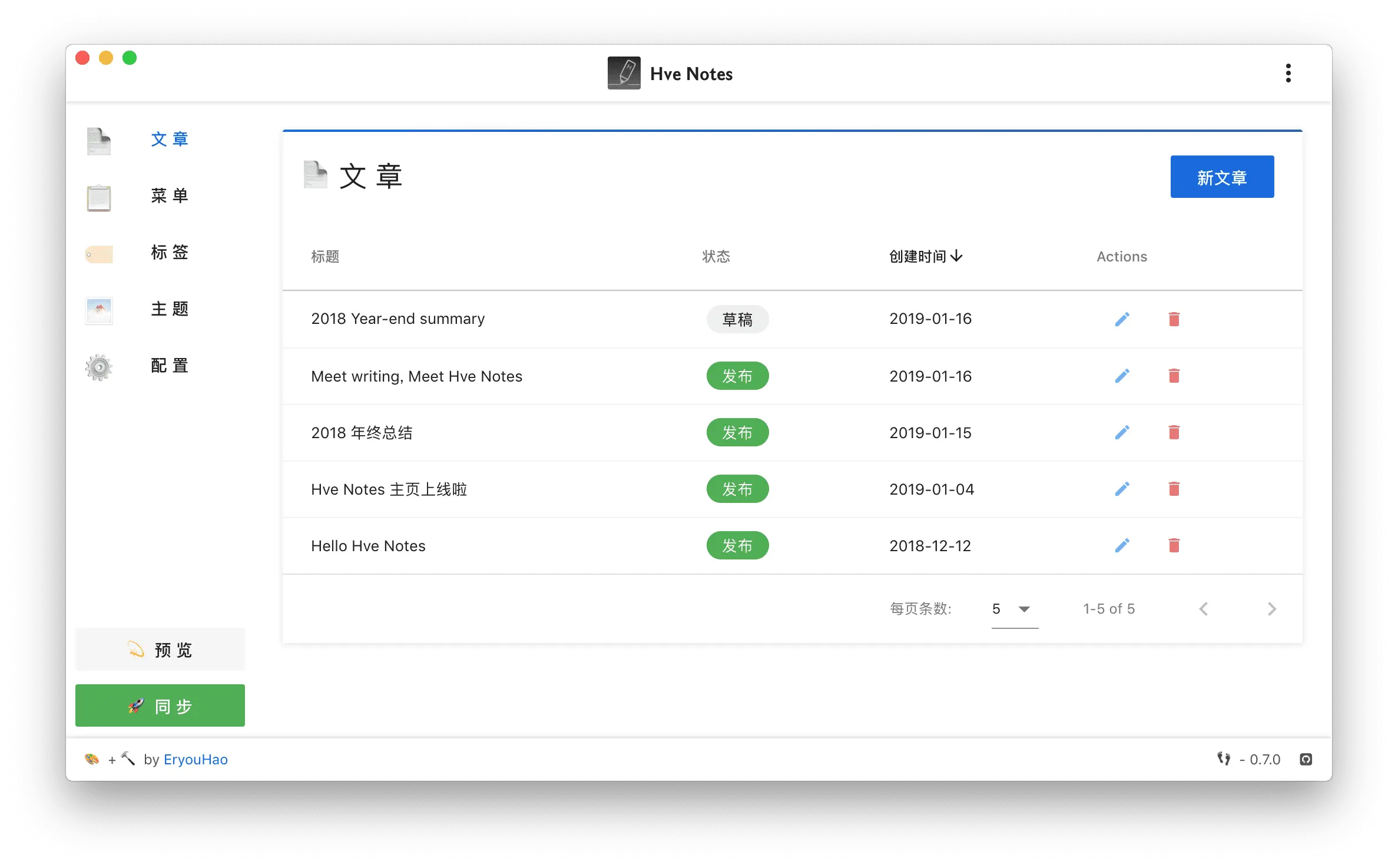Image resolution: width=1398 pixels, height=868 pixels.
Task: Open the items-per-page dropdown showing 5
Action: [1012, 609]
